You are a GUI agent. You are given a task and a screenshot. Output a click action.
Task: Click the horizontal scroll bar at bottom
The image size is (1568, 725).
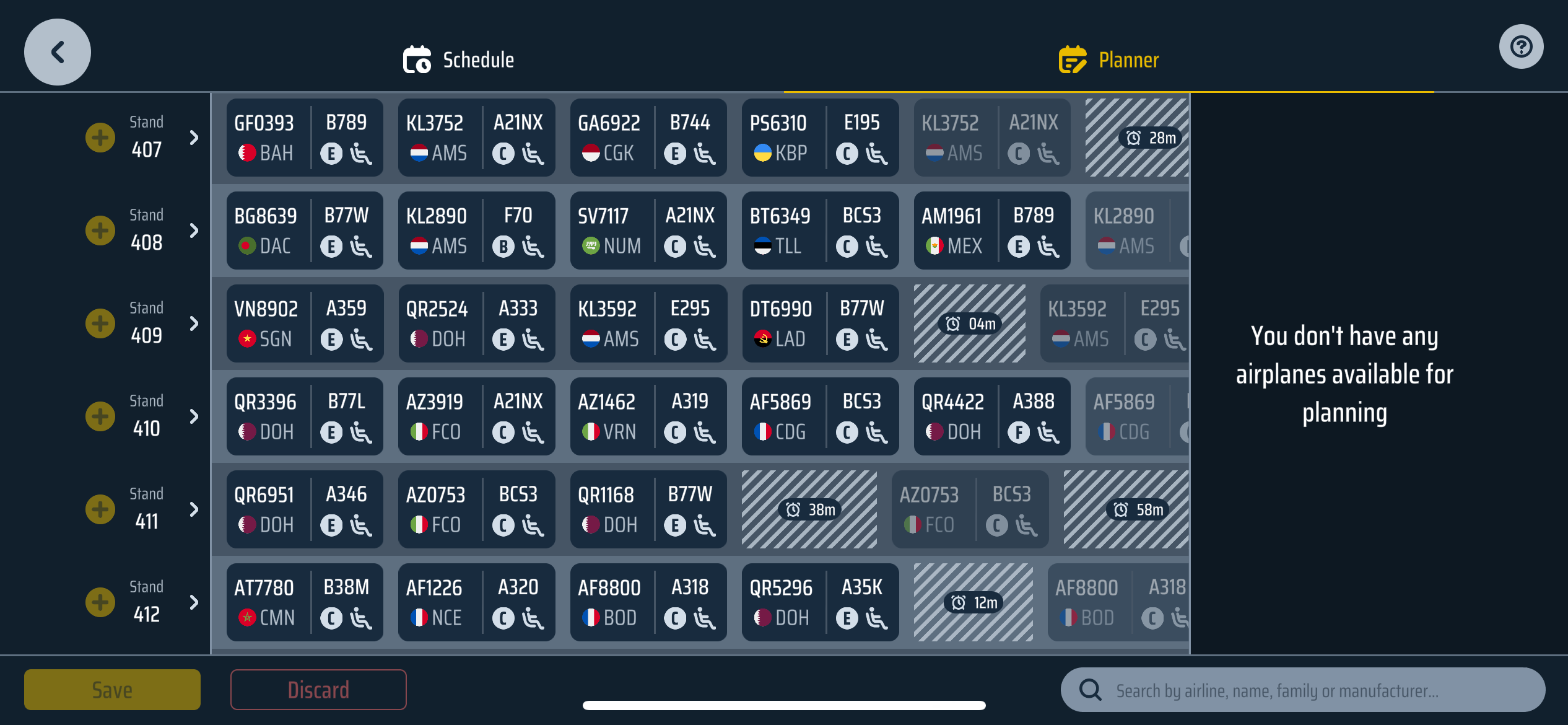(x=784, y=705)
